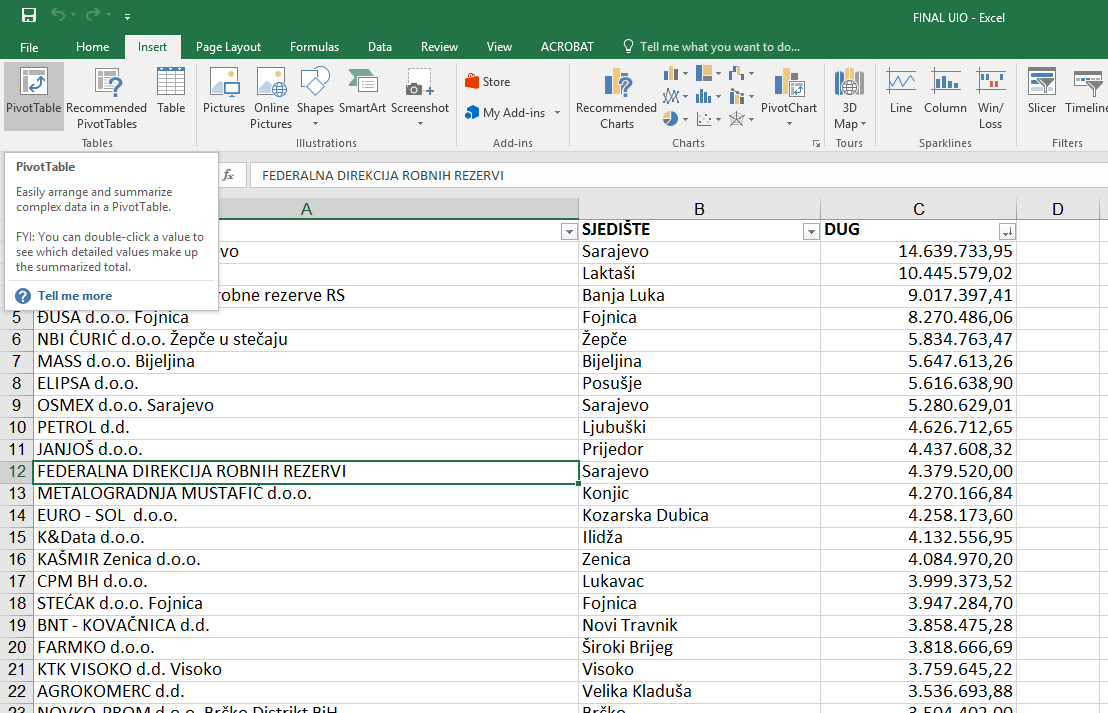
Task: Switch to the Review tab
Action: (439, 47)
